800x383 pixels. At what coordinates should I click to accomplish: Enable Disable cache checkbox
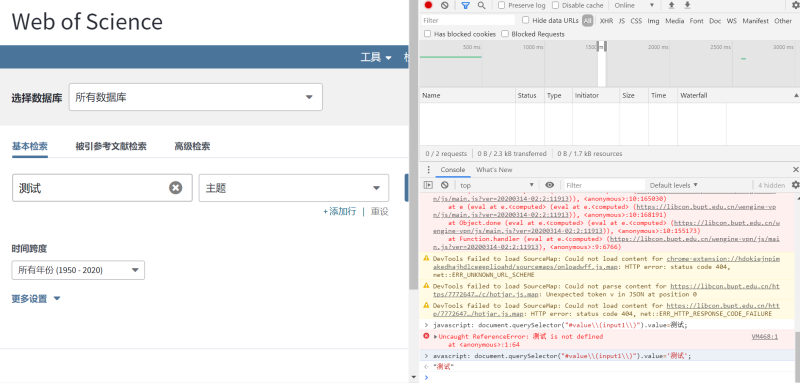click(x=555, y=5)
